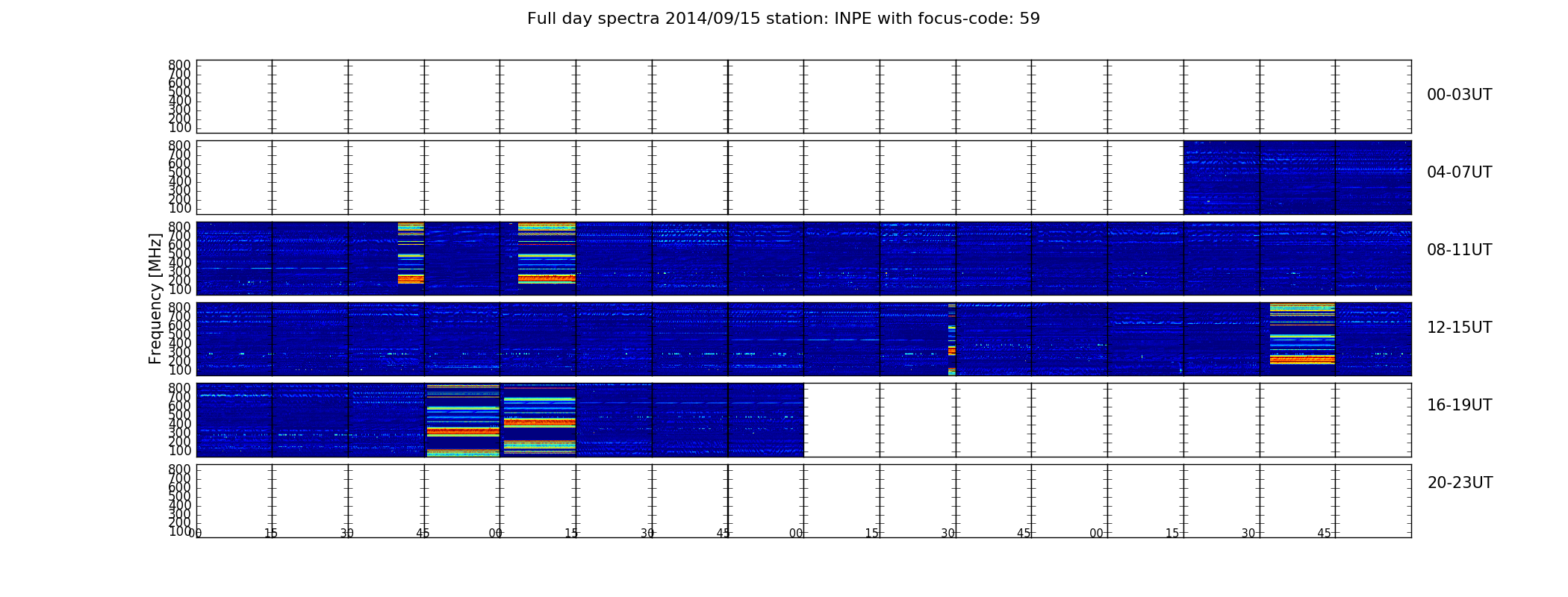Click the '00-03UT' row label

(x=1459, y=95)
